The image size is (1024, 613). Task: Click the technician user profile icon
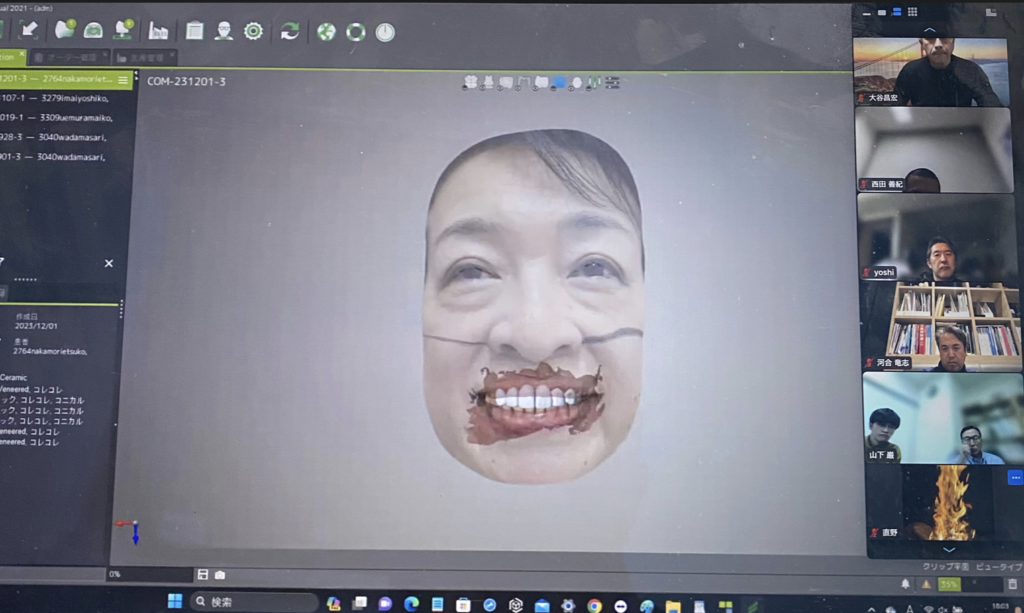tap(223, 31)
